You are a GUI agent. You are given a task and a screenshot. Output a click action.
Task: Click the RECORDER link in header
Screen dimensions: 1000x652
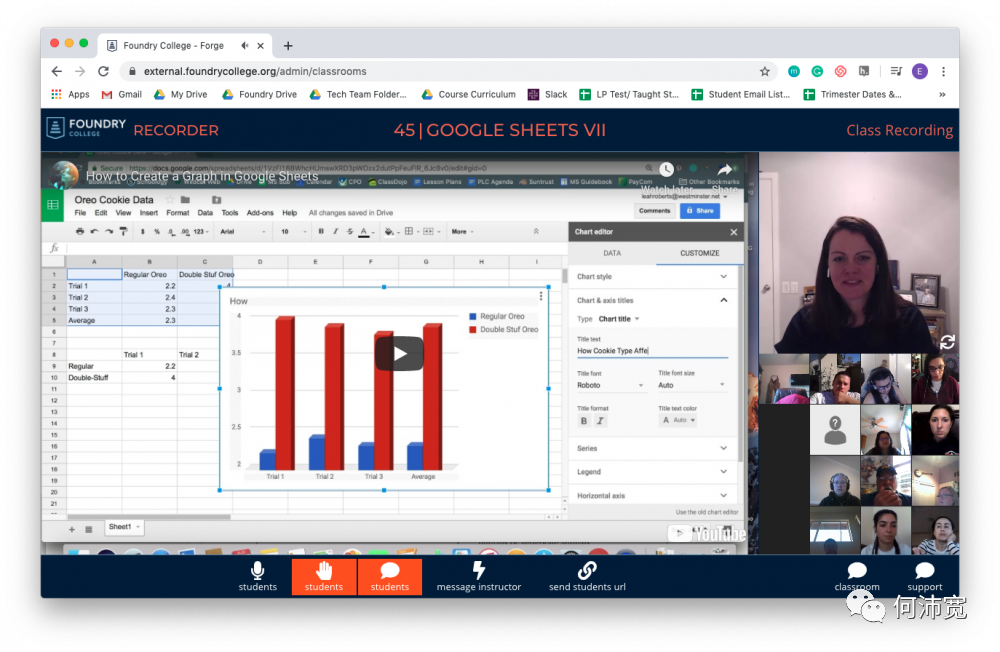pyautogui.click(x=176, y=130)
